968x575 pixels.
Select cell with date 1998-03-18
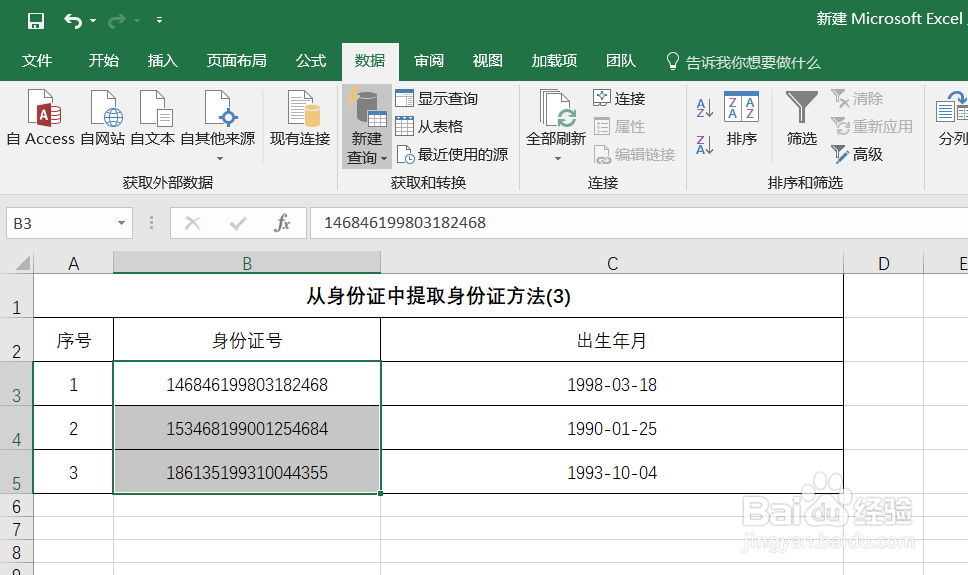pyautogui.click(x=612, y=384)
